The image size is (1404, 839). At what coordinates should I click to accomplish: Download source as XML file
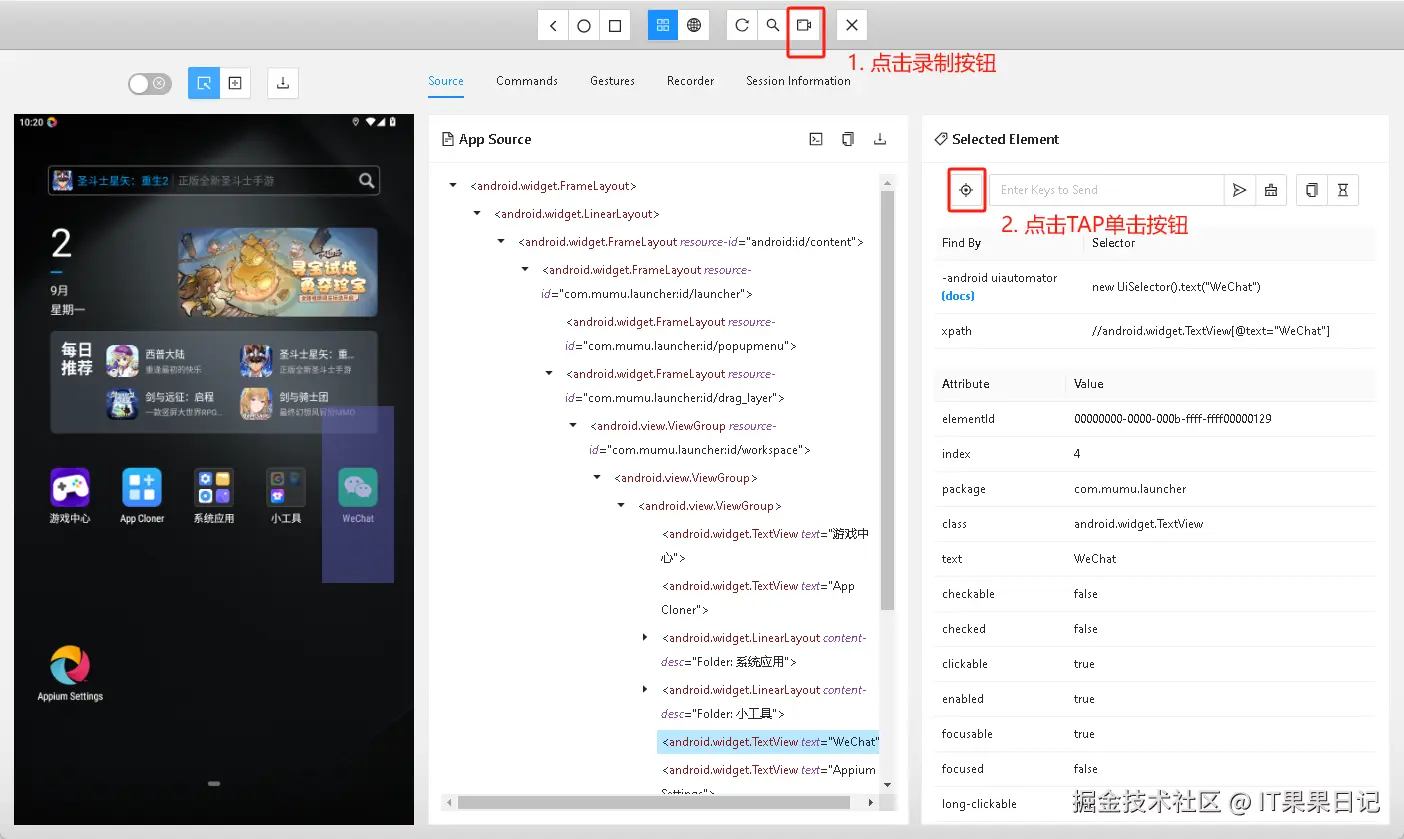(880, 139)
